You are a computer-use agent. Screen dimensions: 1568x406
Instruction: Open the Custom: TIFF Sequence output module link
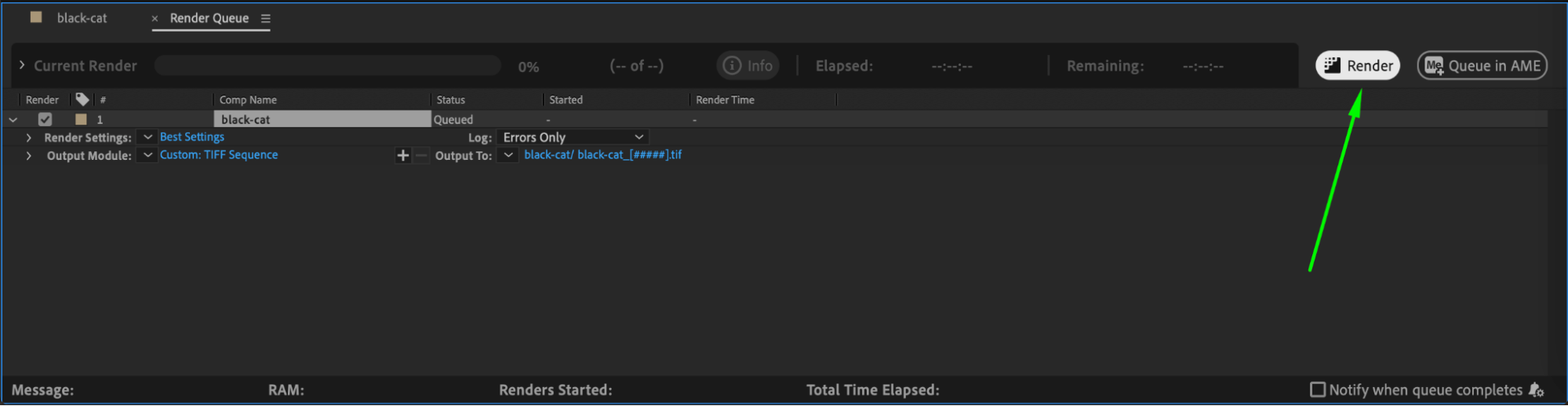coord(219,155)
